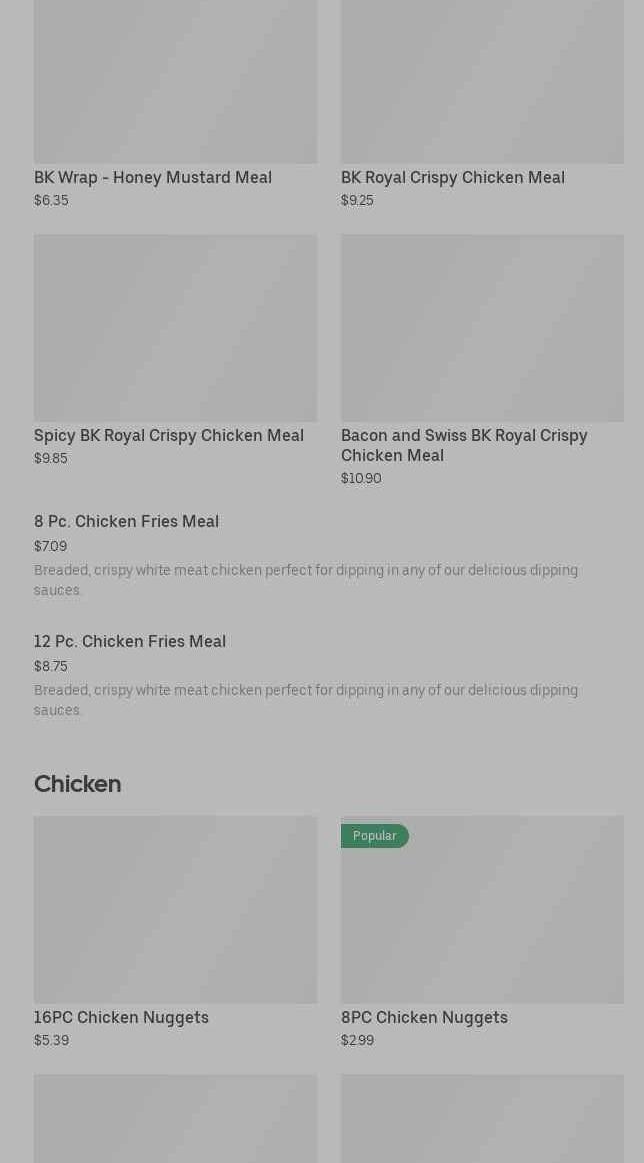Click the 16PC Chicken Nuggets title
The image size is (644, 1163).
121,1017
